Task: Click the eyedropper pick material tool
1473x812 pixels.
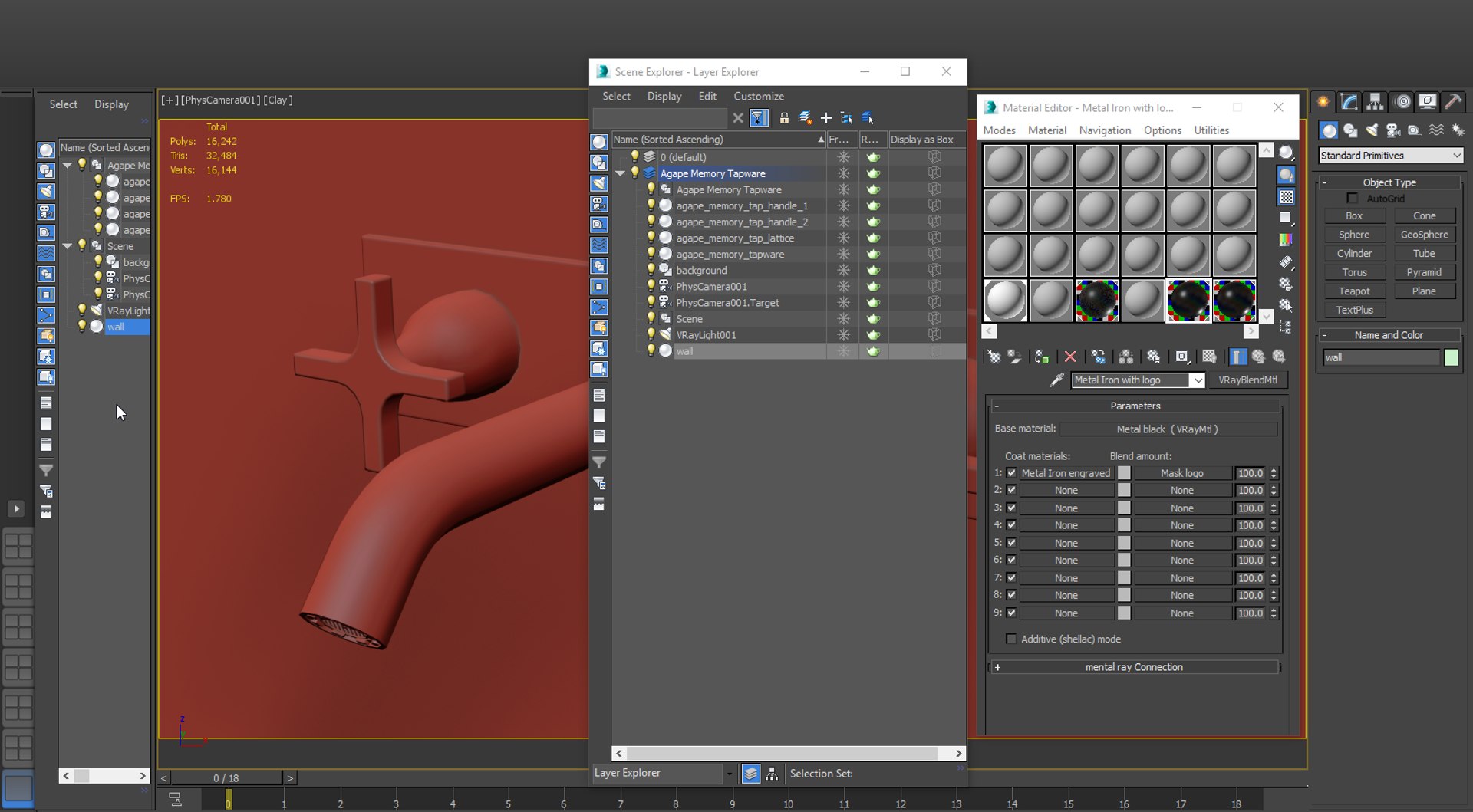Action: (1056, 380)
